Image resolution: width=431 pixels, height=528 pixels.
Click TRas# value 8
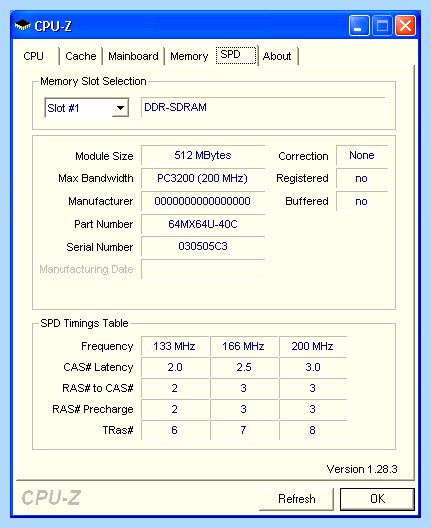point(313,430)
